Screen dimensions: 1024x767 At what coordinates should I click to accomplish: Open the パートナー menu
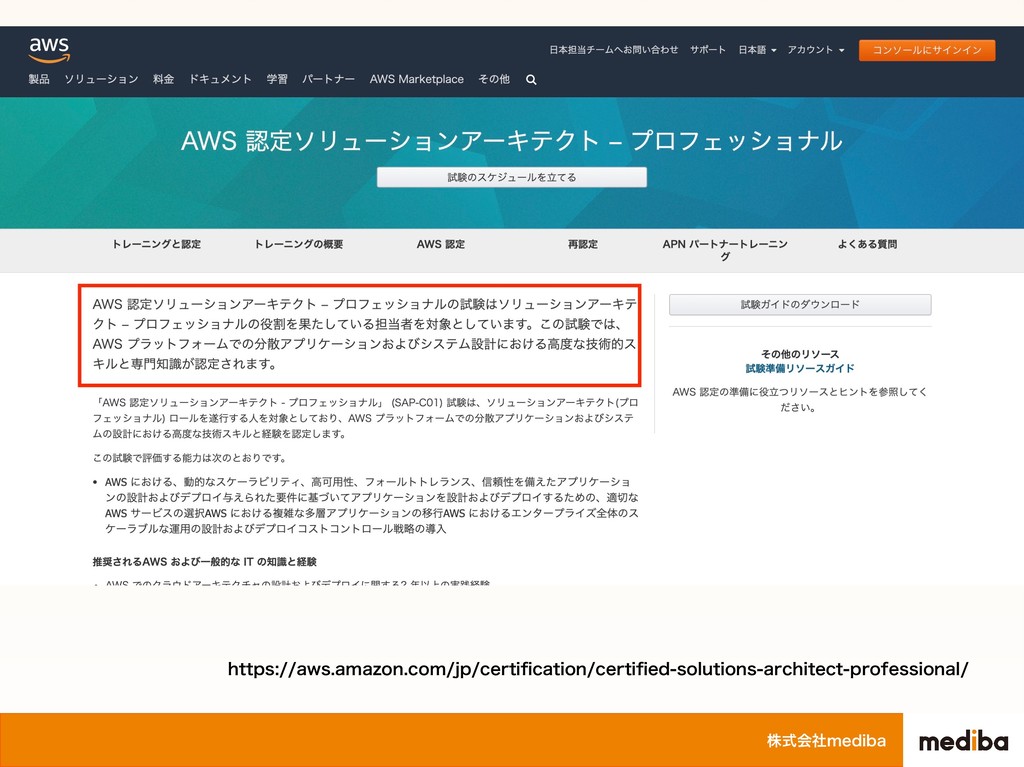pyautogui.click(x=328, y=79)
